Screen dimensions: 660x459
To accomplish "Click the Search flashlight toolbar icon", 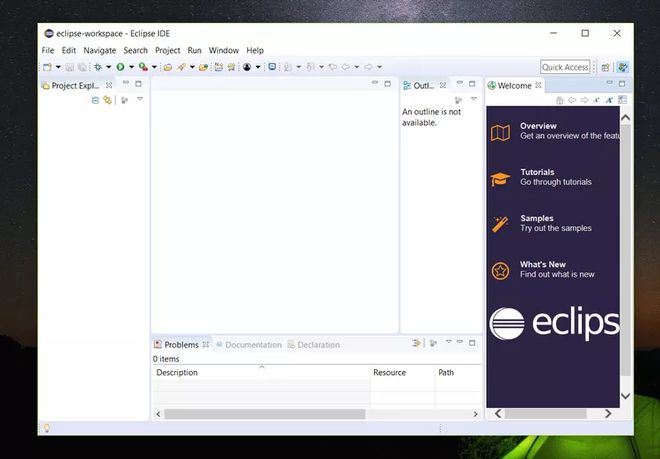I will click(x=182, y=67).
